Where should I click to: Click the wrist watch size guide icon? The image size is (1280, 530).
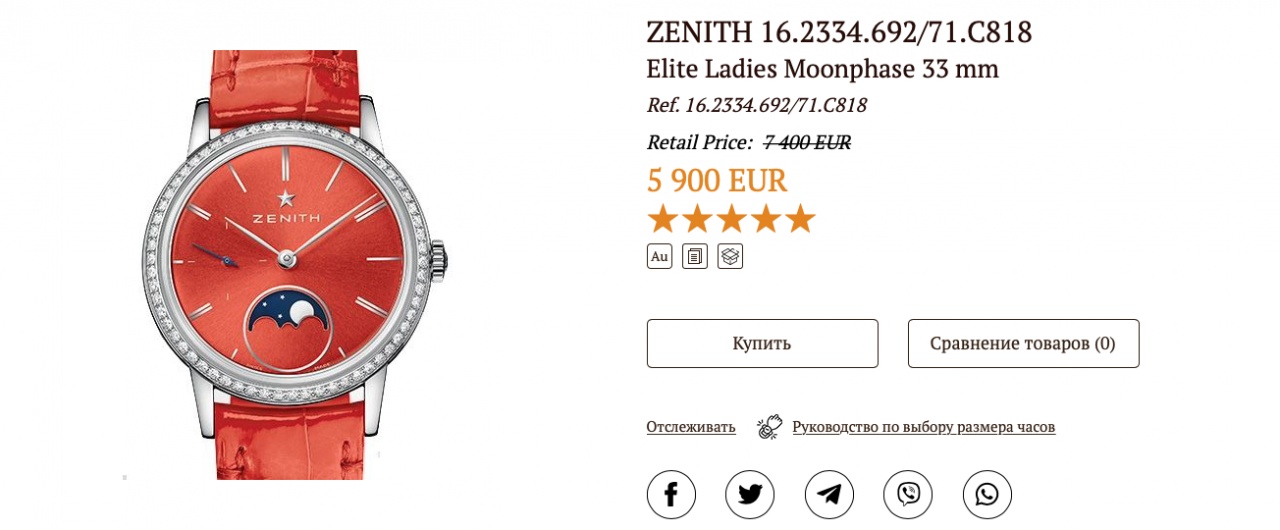coord(769,427)
